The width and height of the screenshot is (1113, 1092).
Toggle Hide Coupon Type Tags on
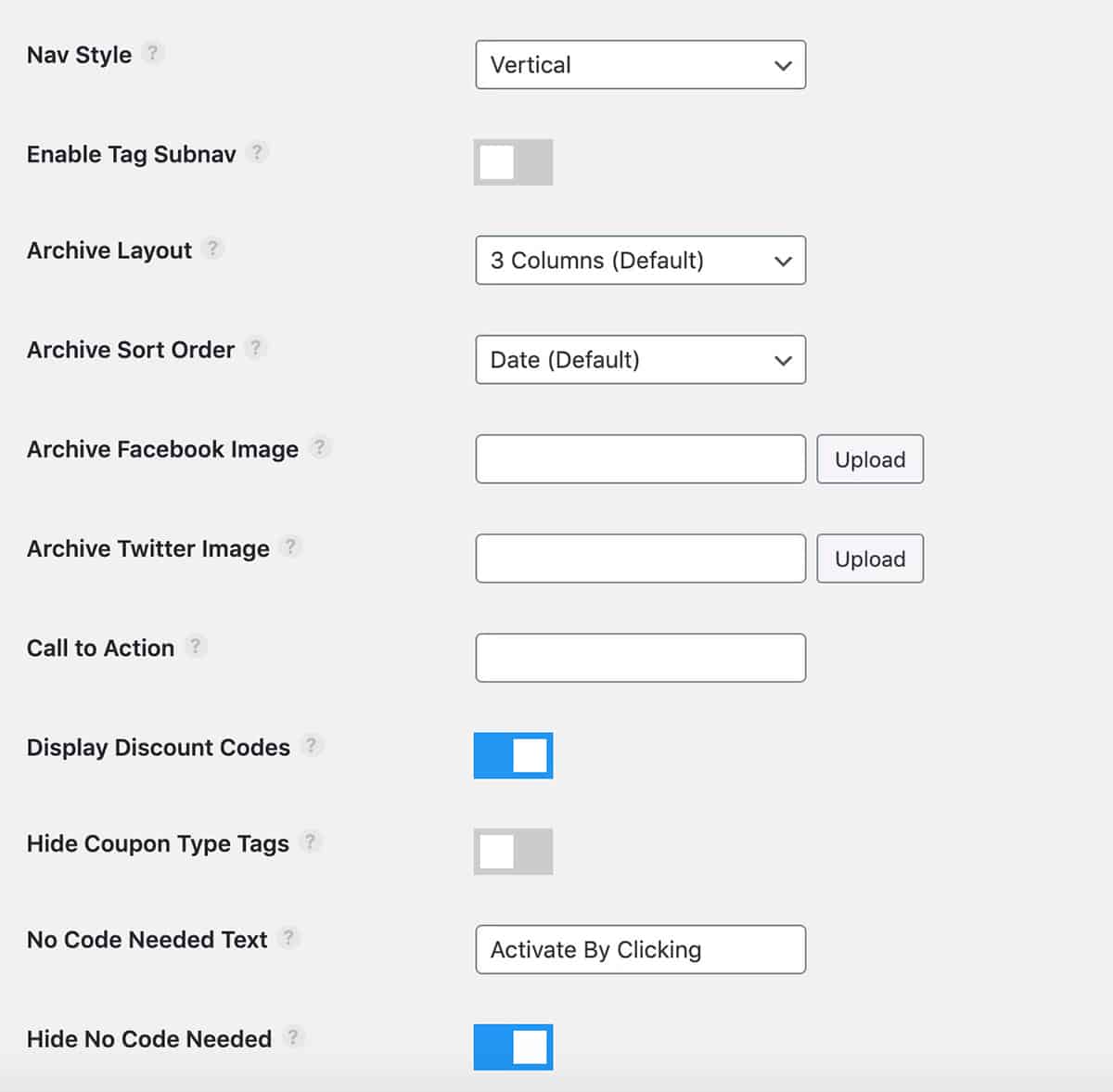[x=513, y=852]
